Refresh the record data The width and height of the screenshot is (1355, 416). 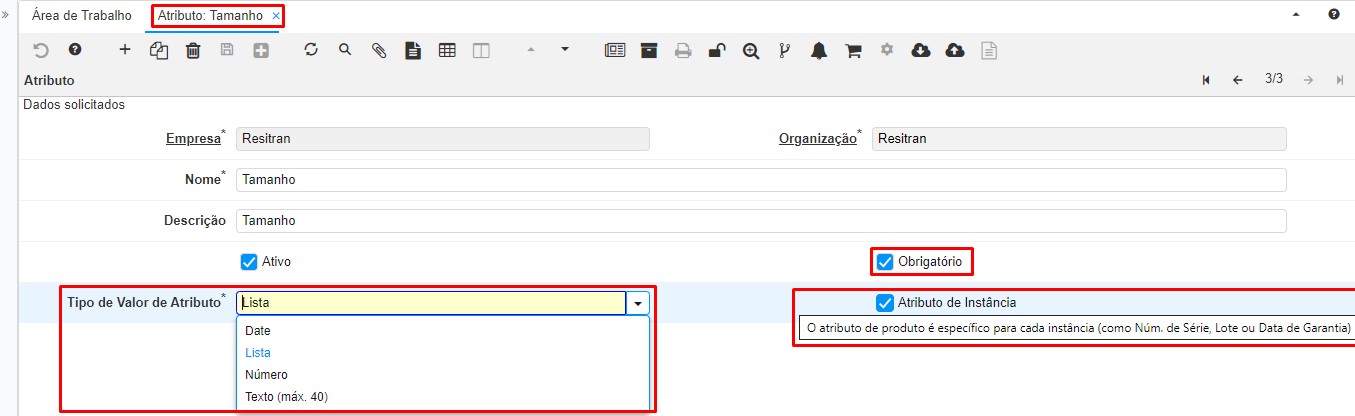[x=311, y=50]
